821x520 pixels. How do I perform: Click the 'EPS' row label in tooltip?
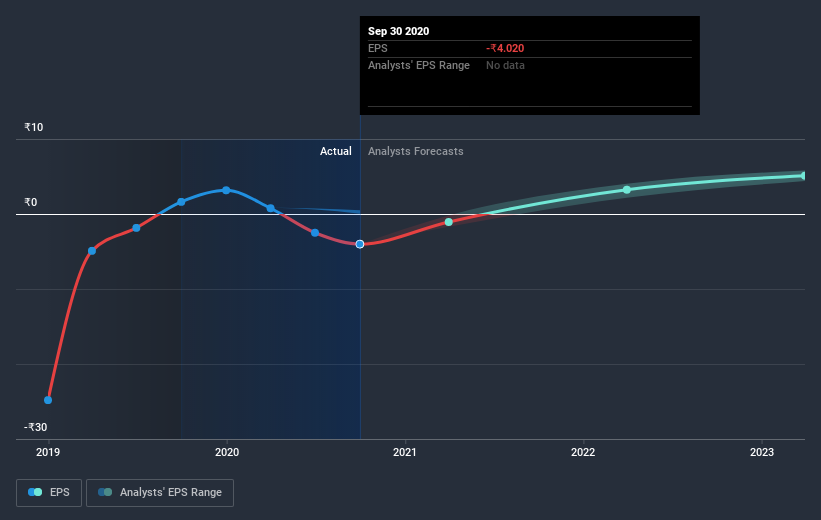click(378, 48)
